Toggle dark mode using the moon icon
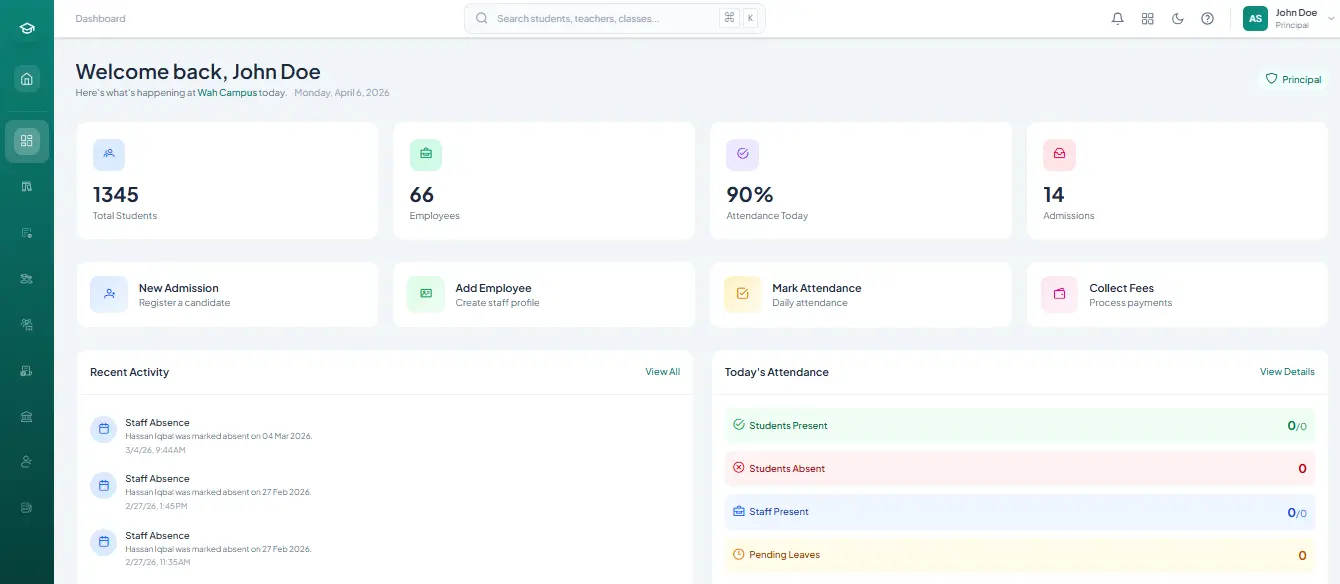 (1177, 18)
